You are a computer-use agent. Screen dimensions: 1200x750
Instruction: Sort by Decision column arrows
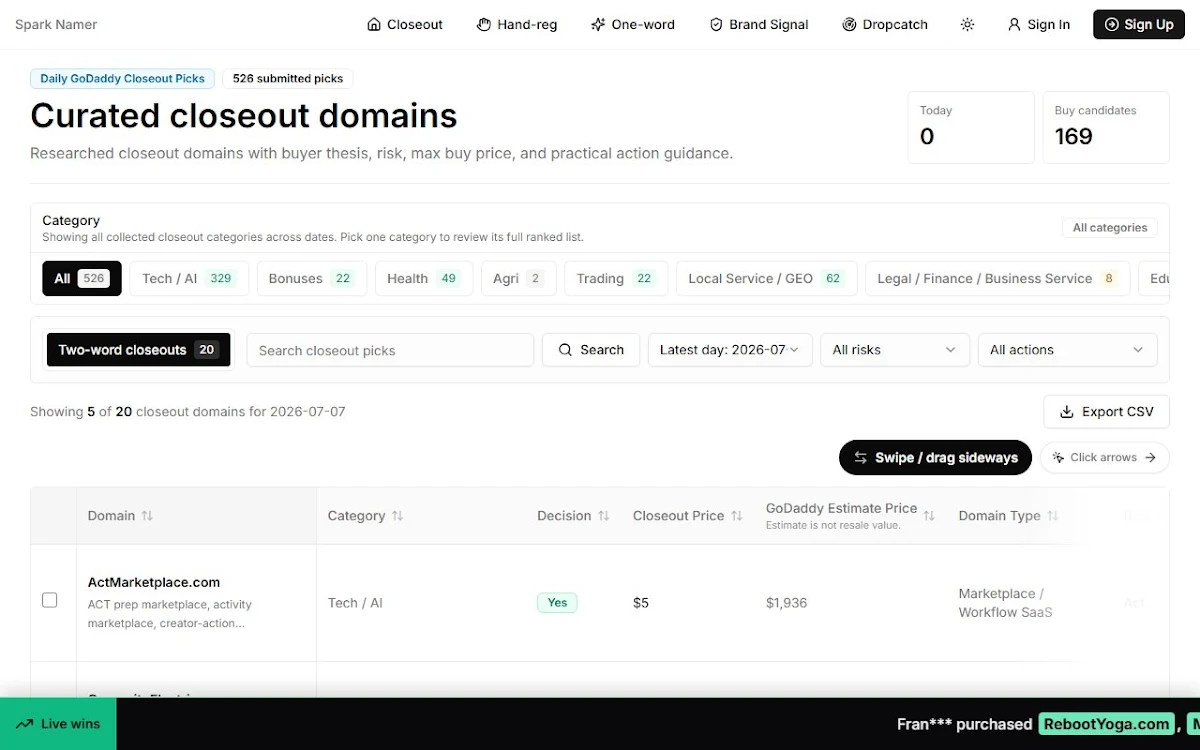click(x=603, y=516)
